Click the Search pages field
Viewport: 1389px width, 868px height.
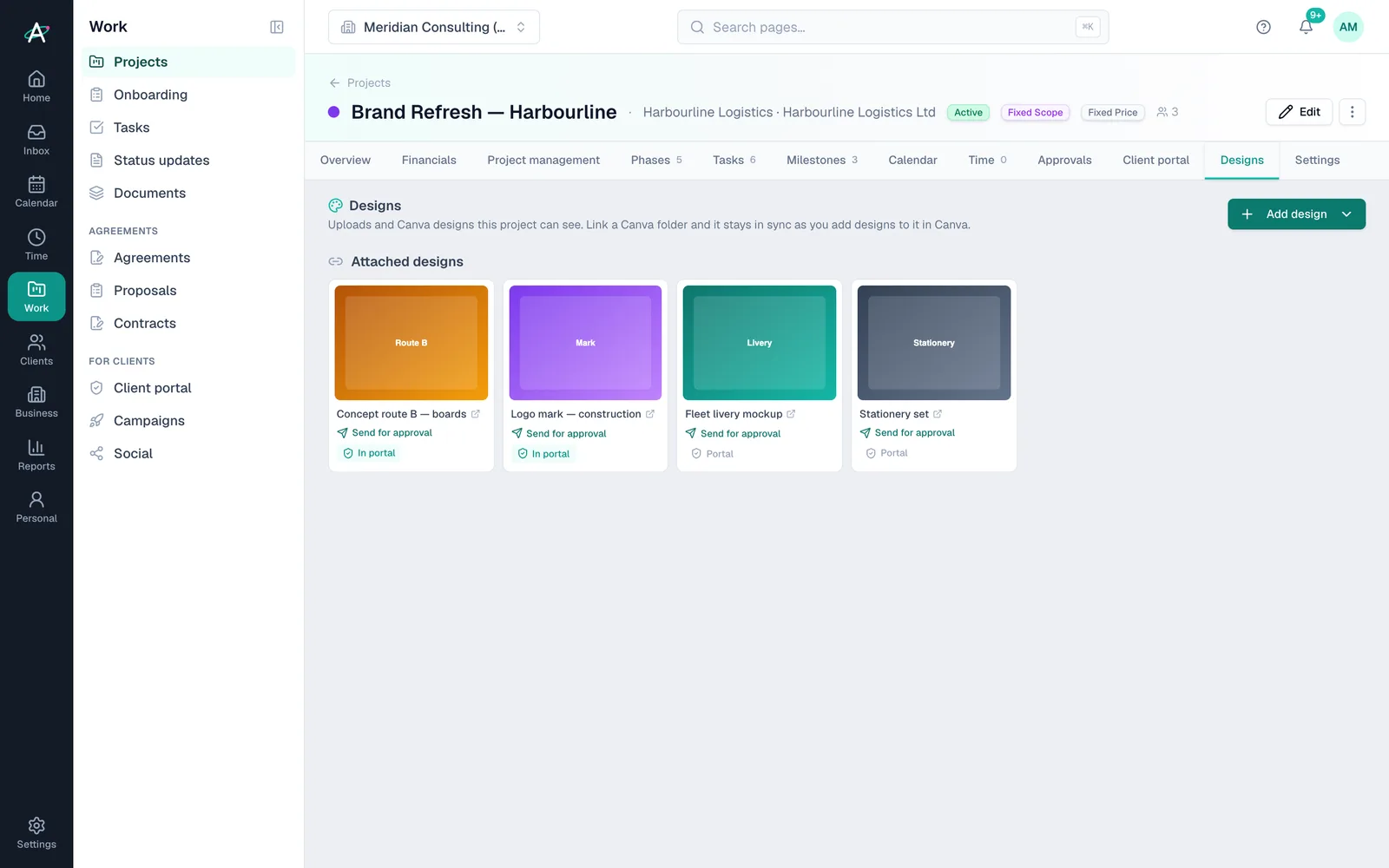pos(892,27)
